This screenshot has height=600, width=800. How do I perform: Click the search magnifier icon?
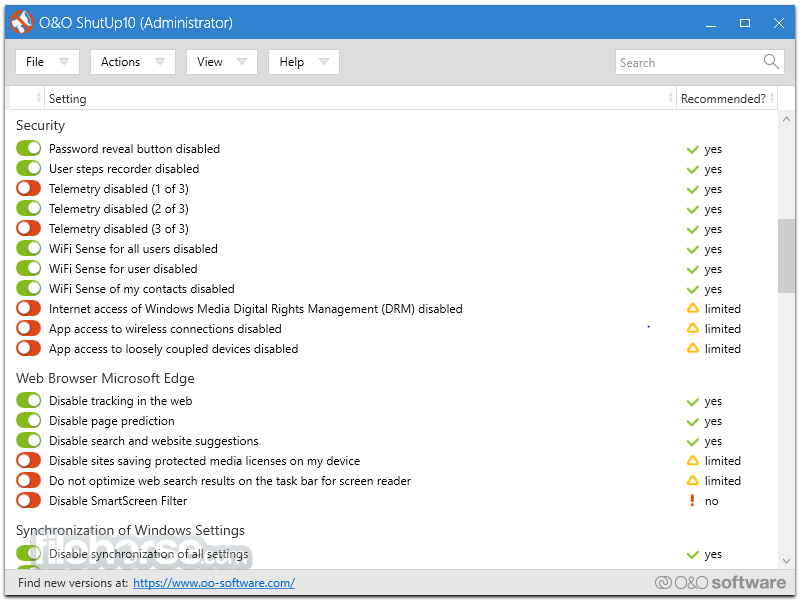point(771,62)
